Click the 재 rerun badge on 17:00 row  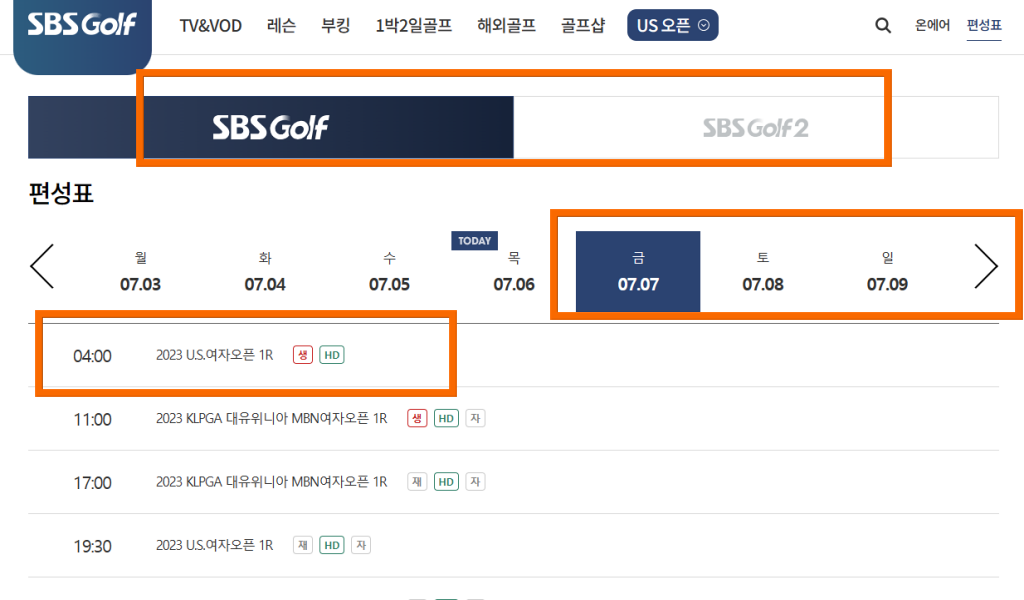pyautogui.click(x=417, y=482)
